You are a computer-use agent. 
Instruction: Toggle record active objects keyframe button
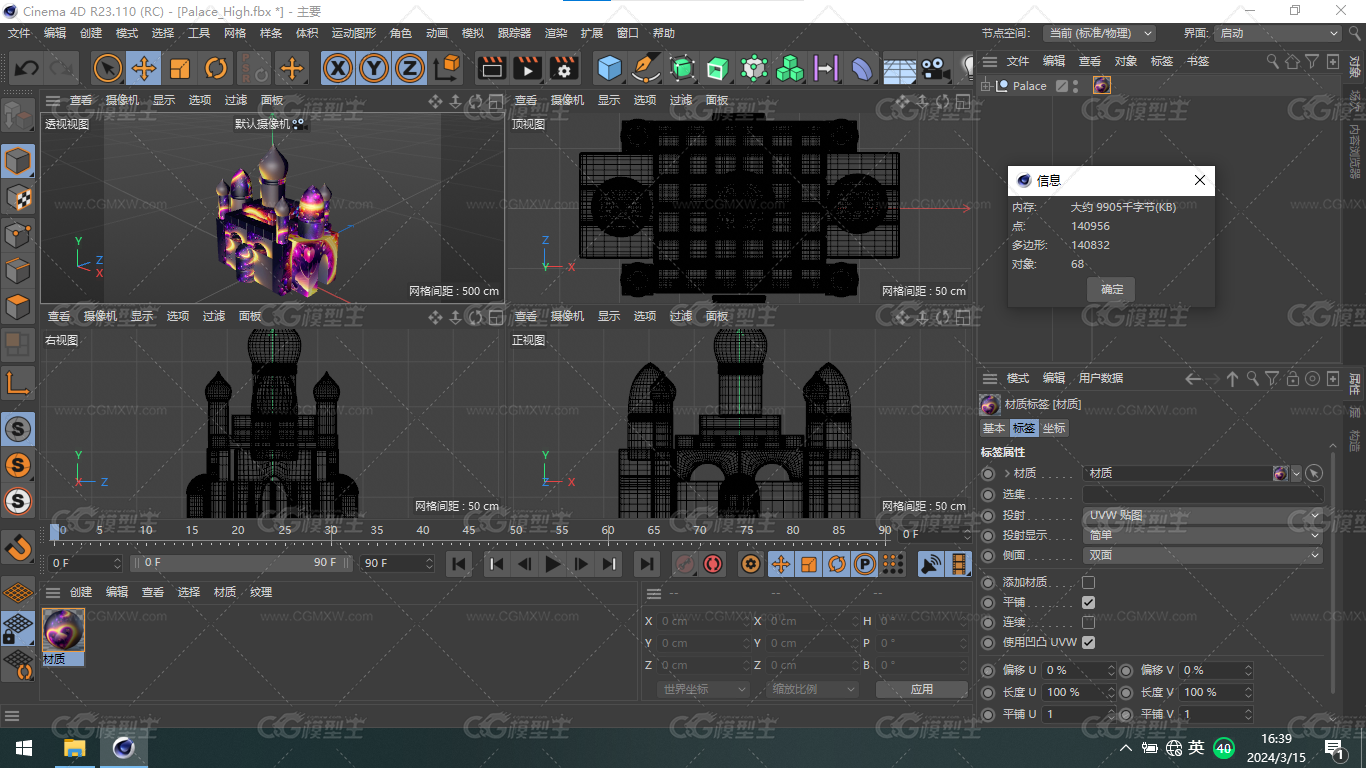[x=684, y=564]
